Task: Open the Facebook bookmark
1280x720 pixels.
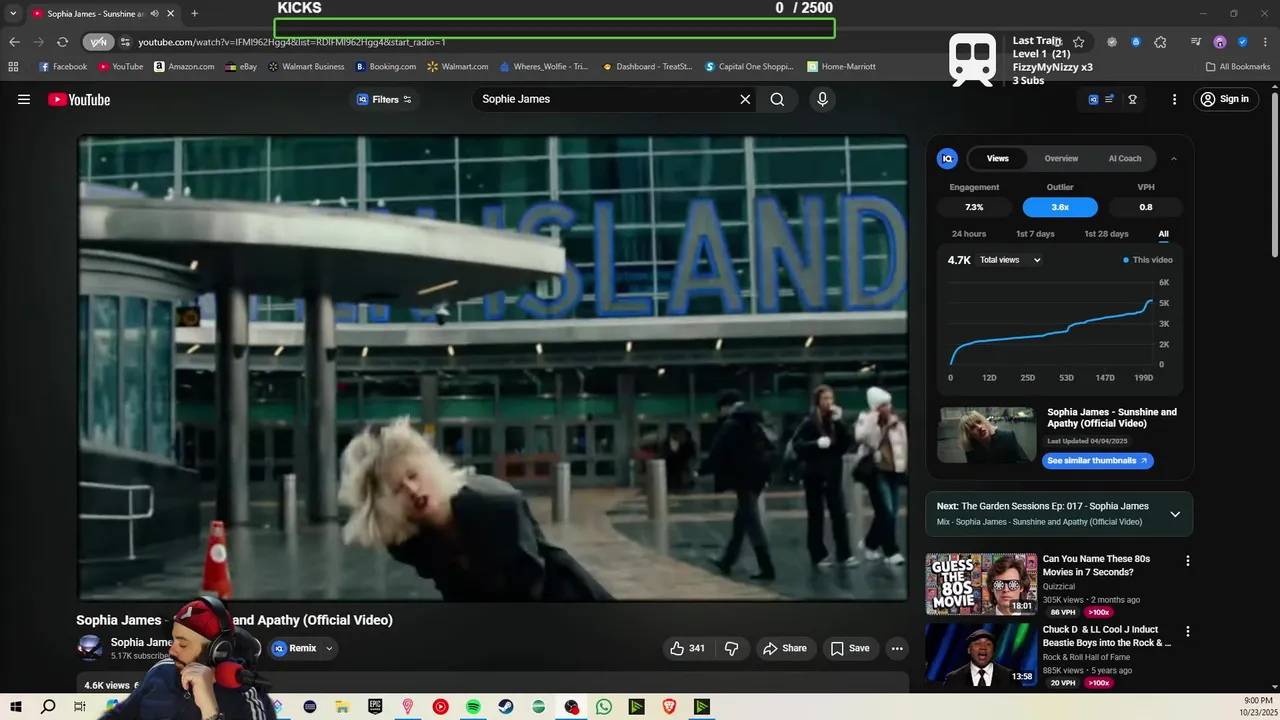Action: click(x=63, y=67)
